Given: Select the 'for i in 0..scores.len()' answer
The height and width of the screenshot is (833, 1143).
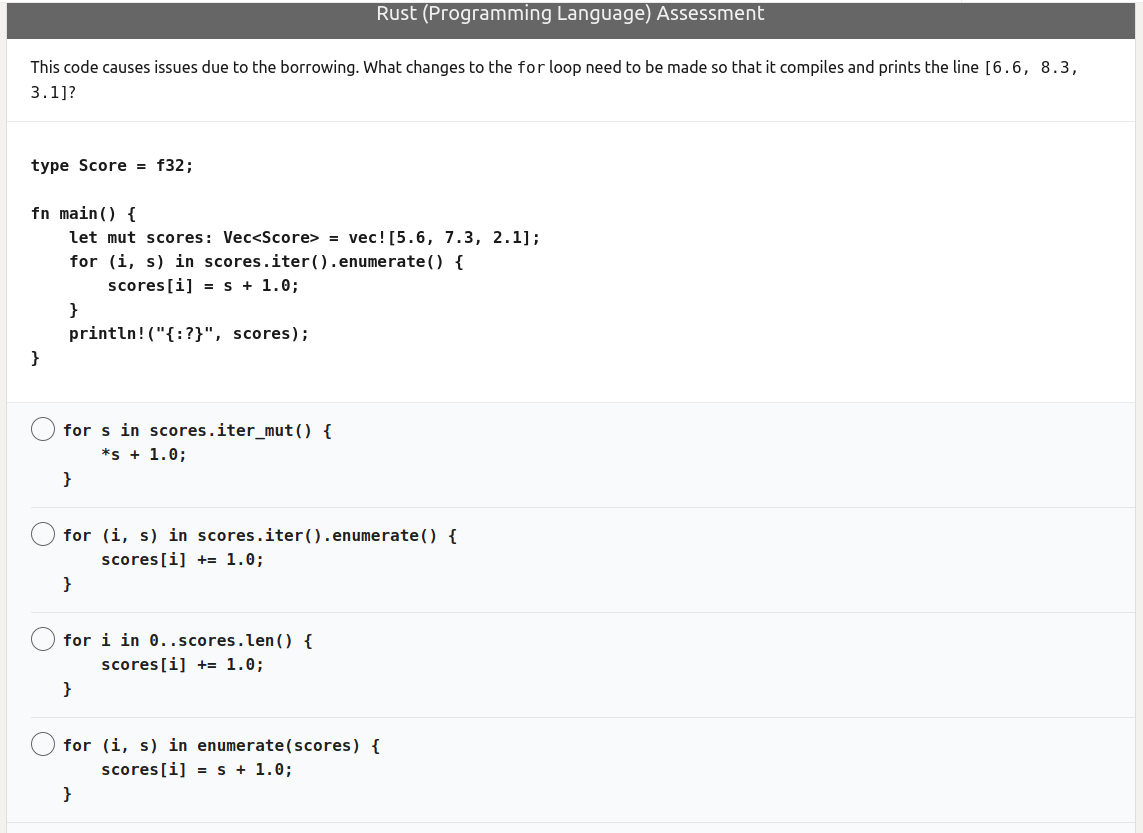Looking at the screenshot, I should click(x=42, y=639).
